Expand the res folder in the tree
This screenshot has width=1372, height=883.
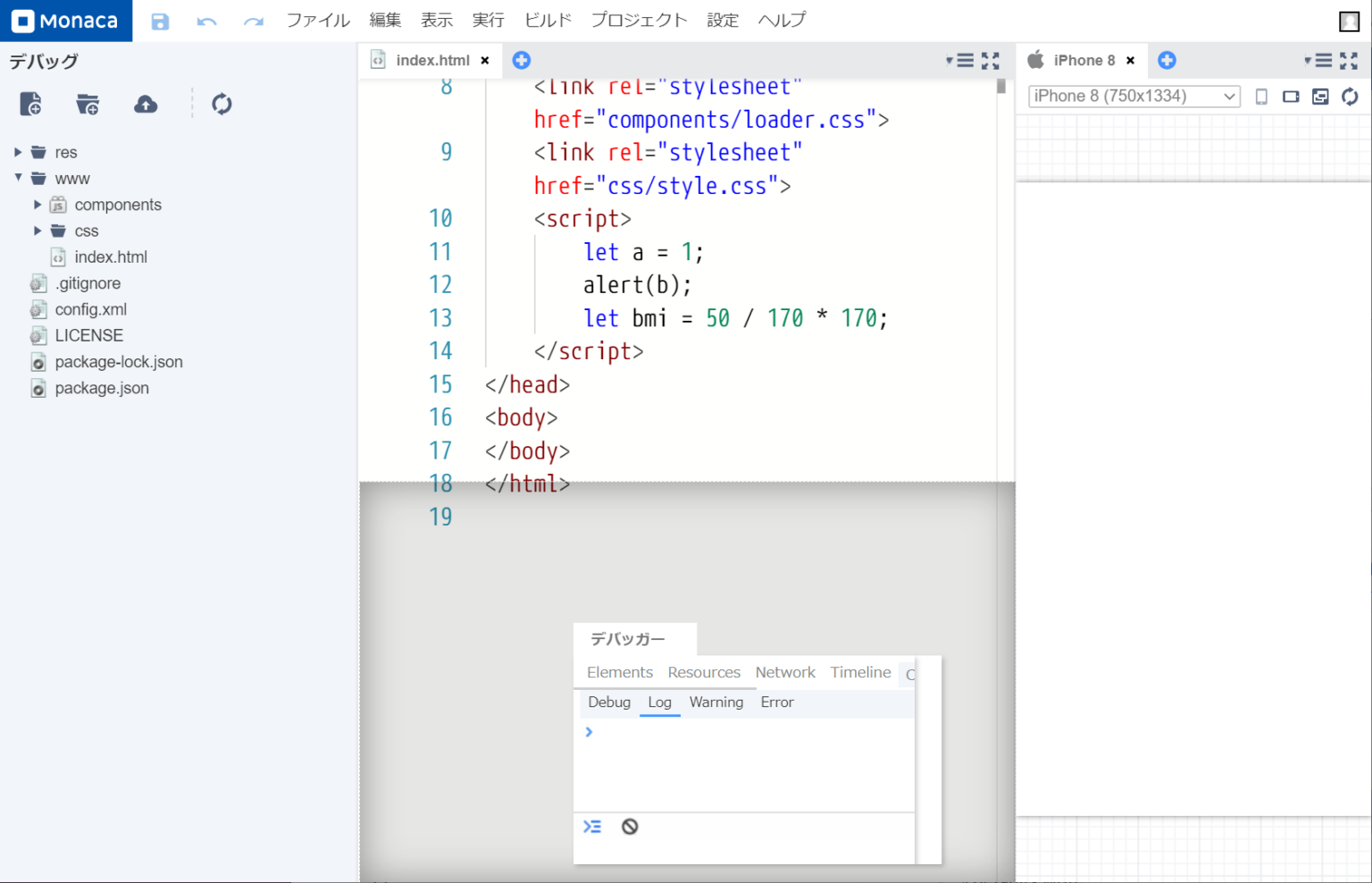pyautogui.click(x=17, y=152)
